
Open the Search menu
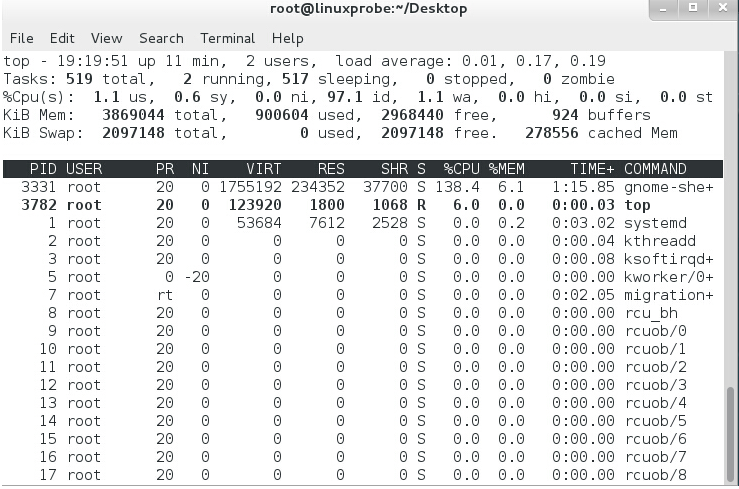pyautogui.click(x=161, y=38)
